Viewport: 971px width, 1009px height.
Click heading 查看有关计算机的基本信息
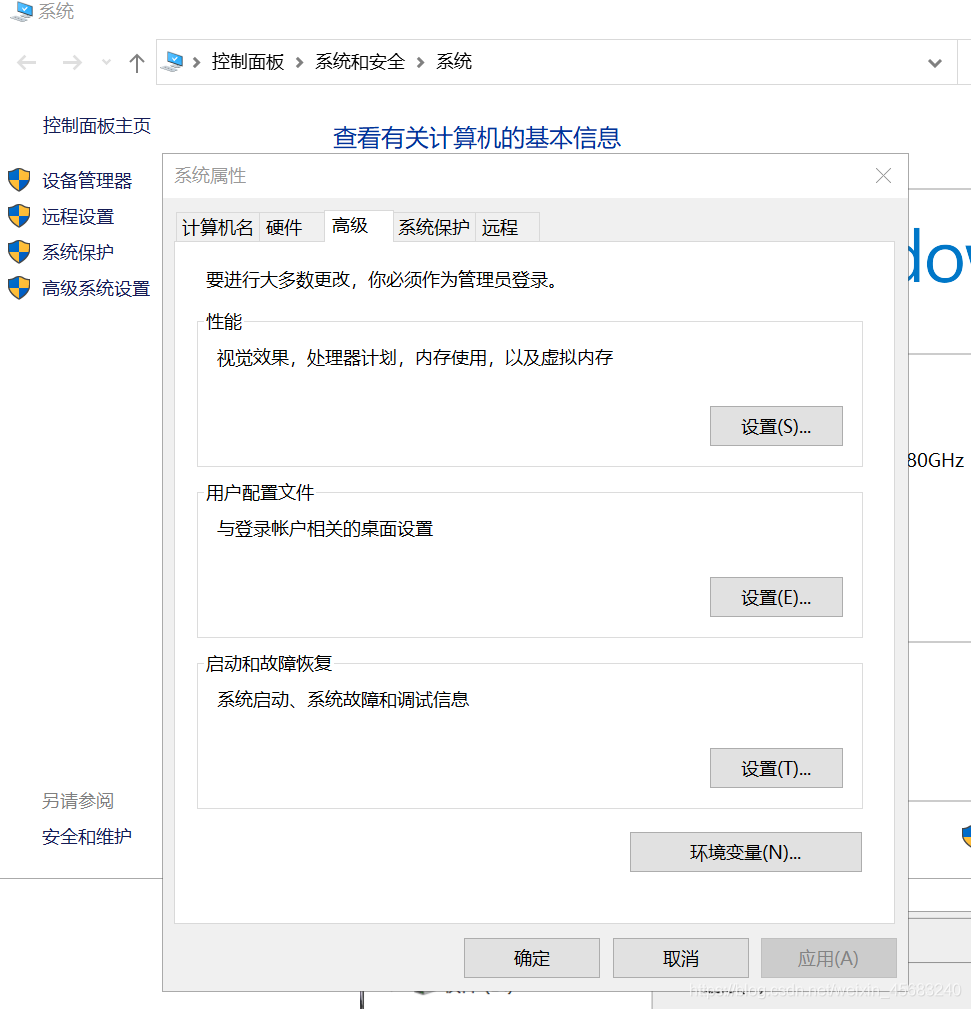[x=477, y=138]
